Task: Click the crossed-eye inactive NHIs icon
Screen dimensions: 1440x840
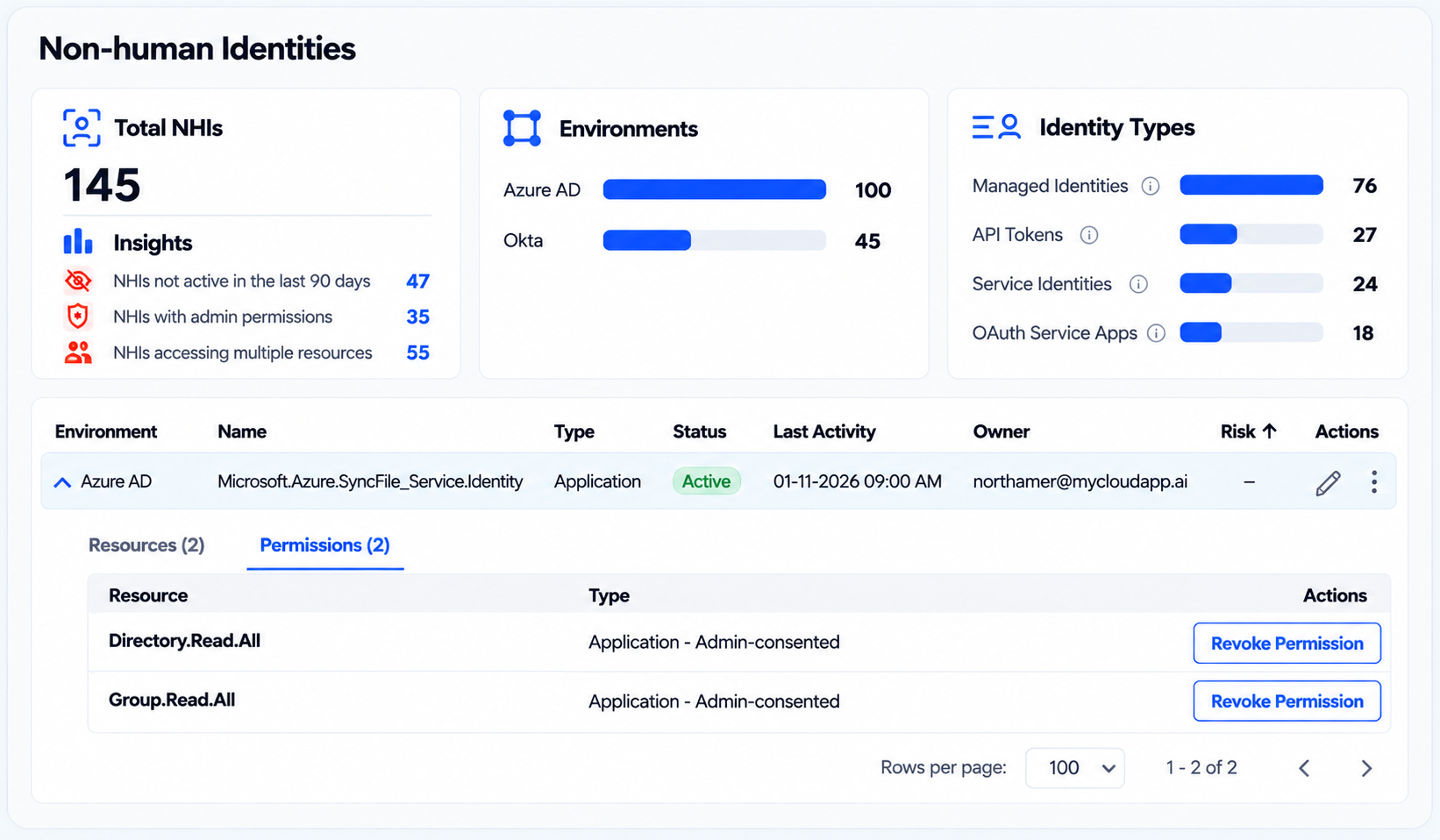Action: [x=78, y=281]
